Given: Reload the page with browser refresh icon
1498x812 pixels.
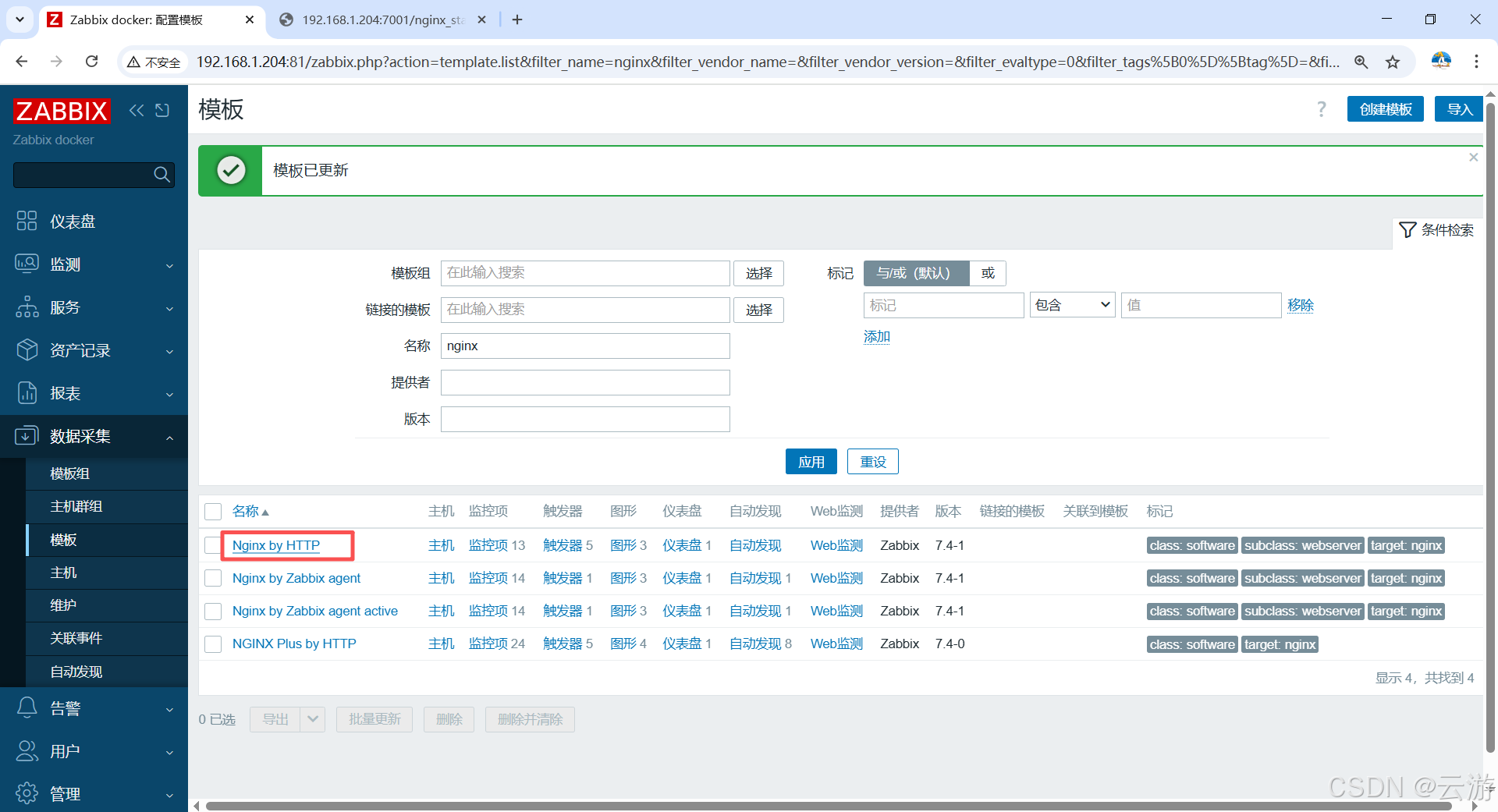Looking at the screenshot, I should pyautogui.click(x=91, y=62).
